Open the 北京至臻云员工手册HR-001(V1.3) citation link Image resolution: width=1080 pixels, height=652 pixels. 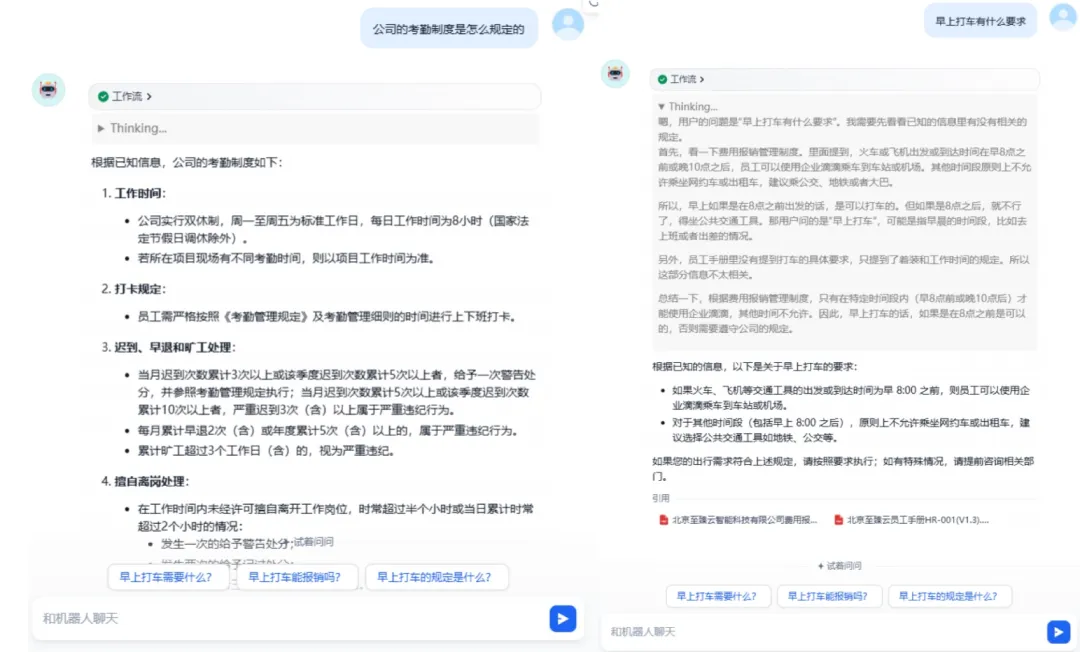(918, 520)
